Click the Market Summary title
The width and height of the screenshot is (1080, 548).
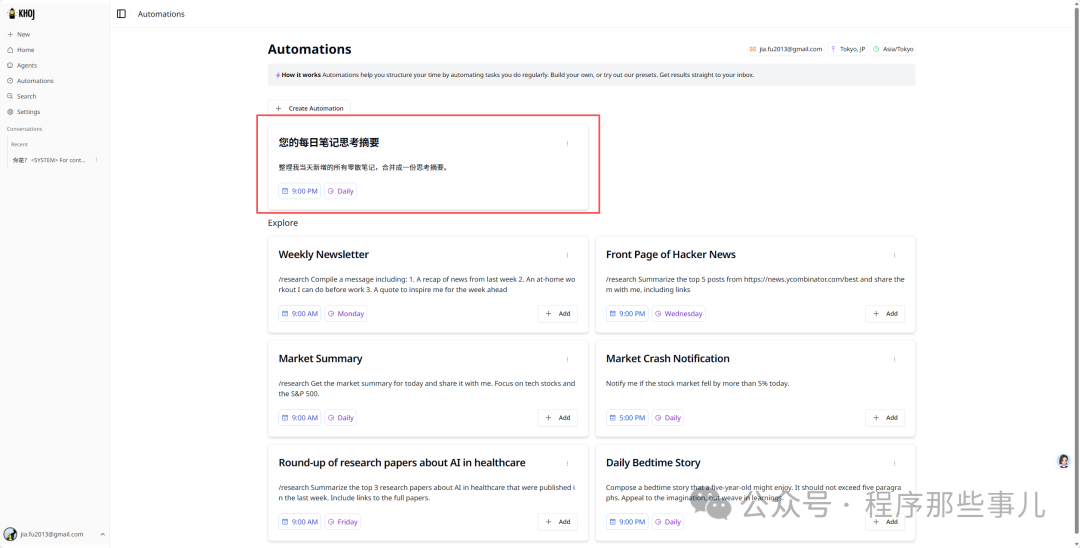point(320,359)
